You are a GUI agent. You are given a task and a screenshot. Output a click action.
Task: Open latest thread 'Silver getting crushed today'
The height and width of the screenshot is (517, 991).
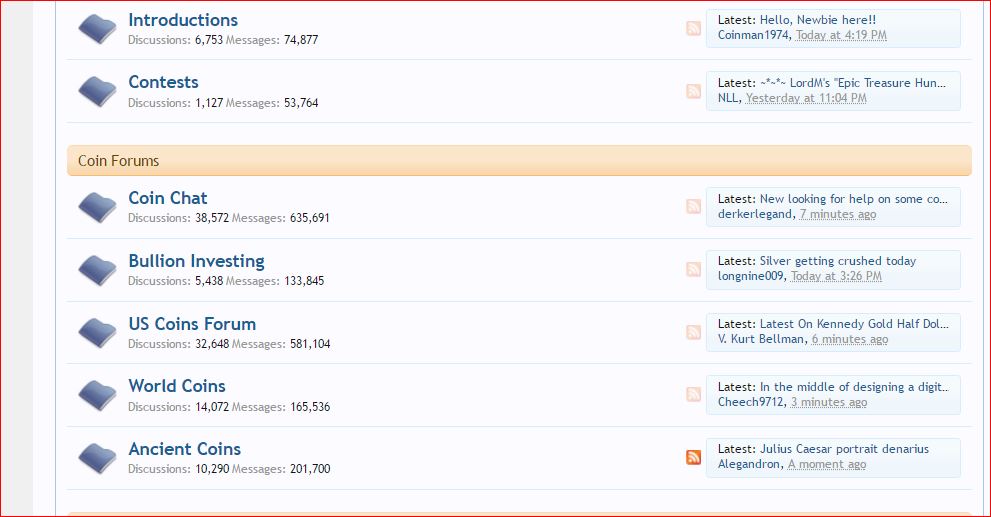pyautogui.click(x=837, y=261)
